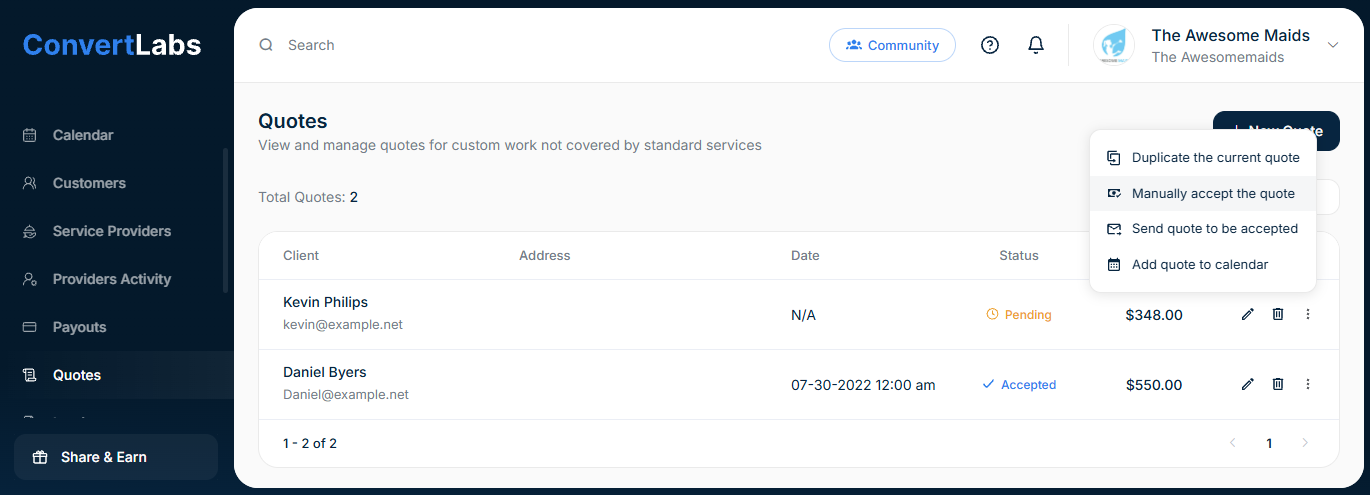This screenshot has width=1370, height=495.
Task: Edit Kevin Philips quote with pencil icon
Action: 1247,315
